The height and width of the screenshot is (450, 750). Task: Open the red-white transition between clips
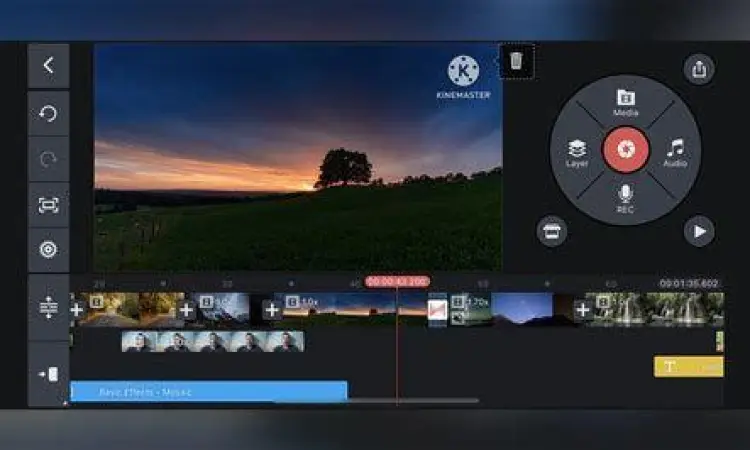(437, 310)
